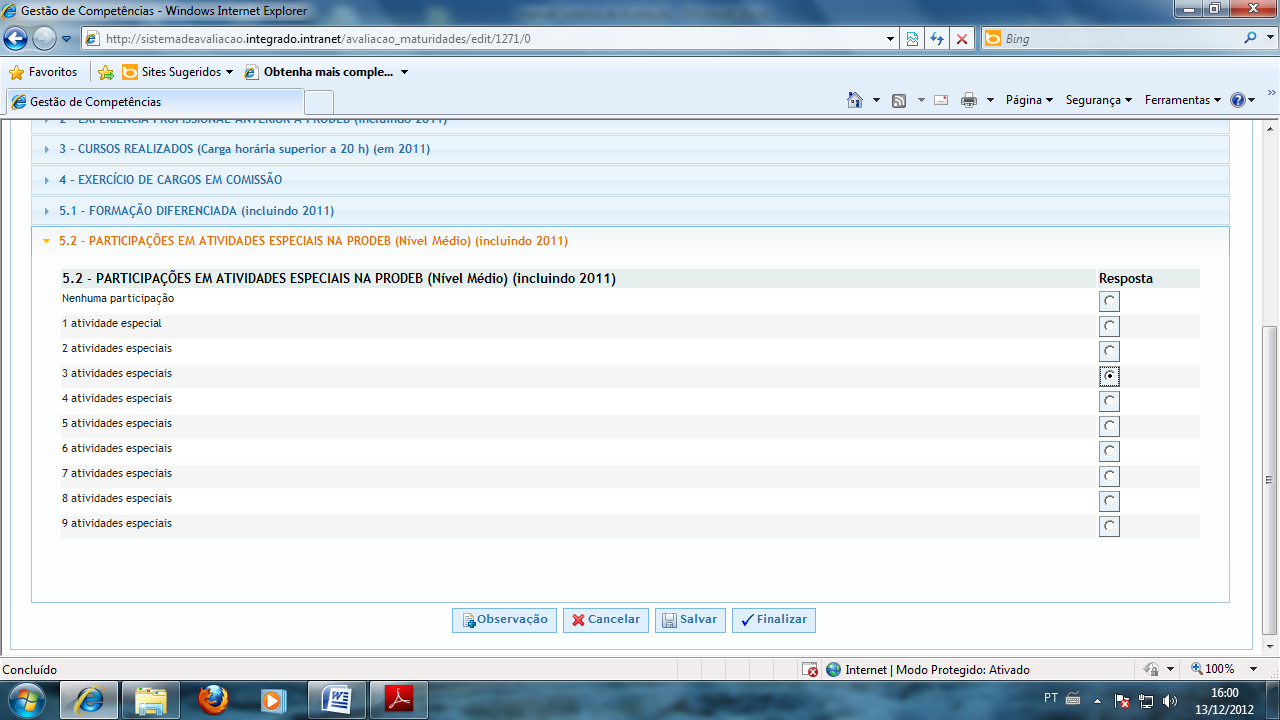Viewport: 1280px width, 720px height.
Task: Choose the 5 atividades especiais option
Action: click(1109, 426)
